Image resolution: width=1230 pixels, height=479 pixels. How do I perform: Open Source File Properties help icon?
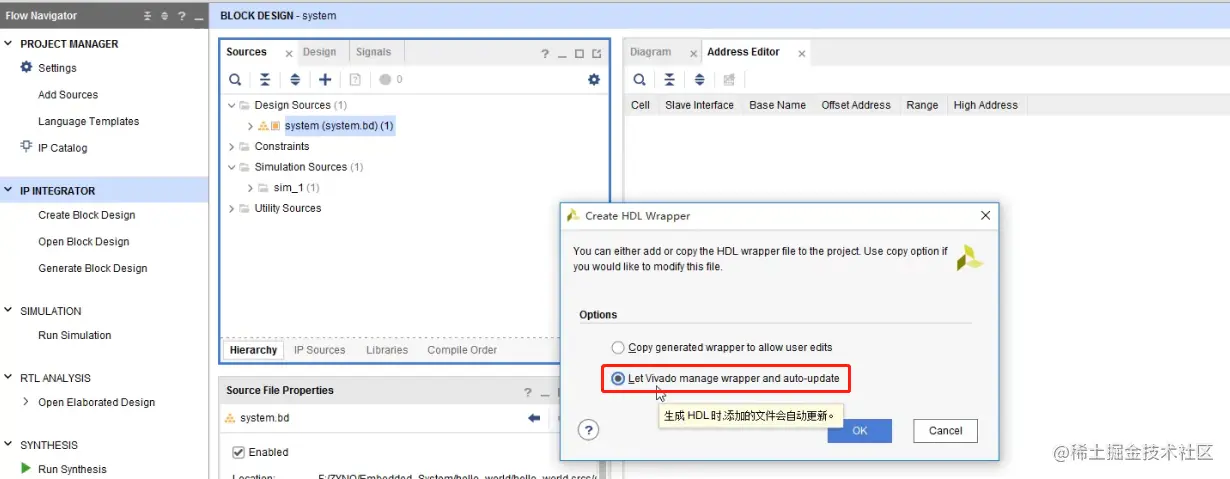click(528, 393)
